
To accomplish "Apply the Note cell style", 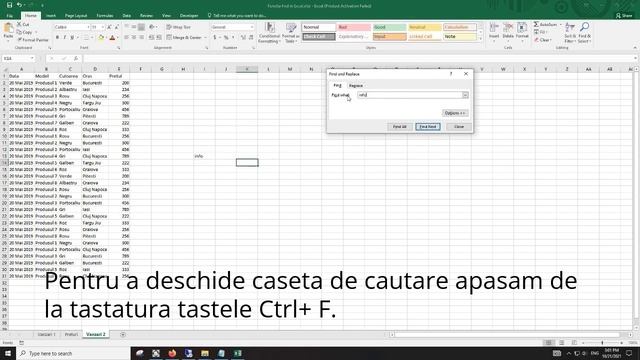I will coord(460,37).
